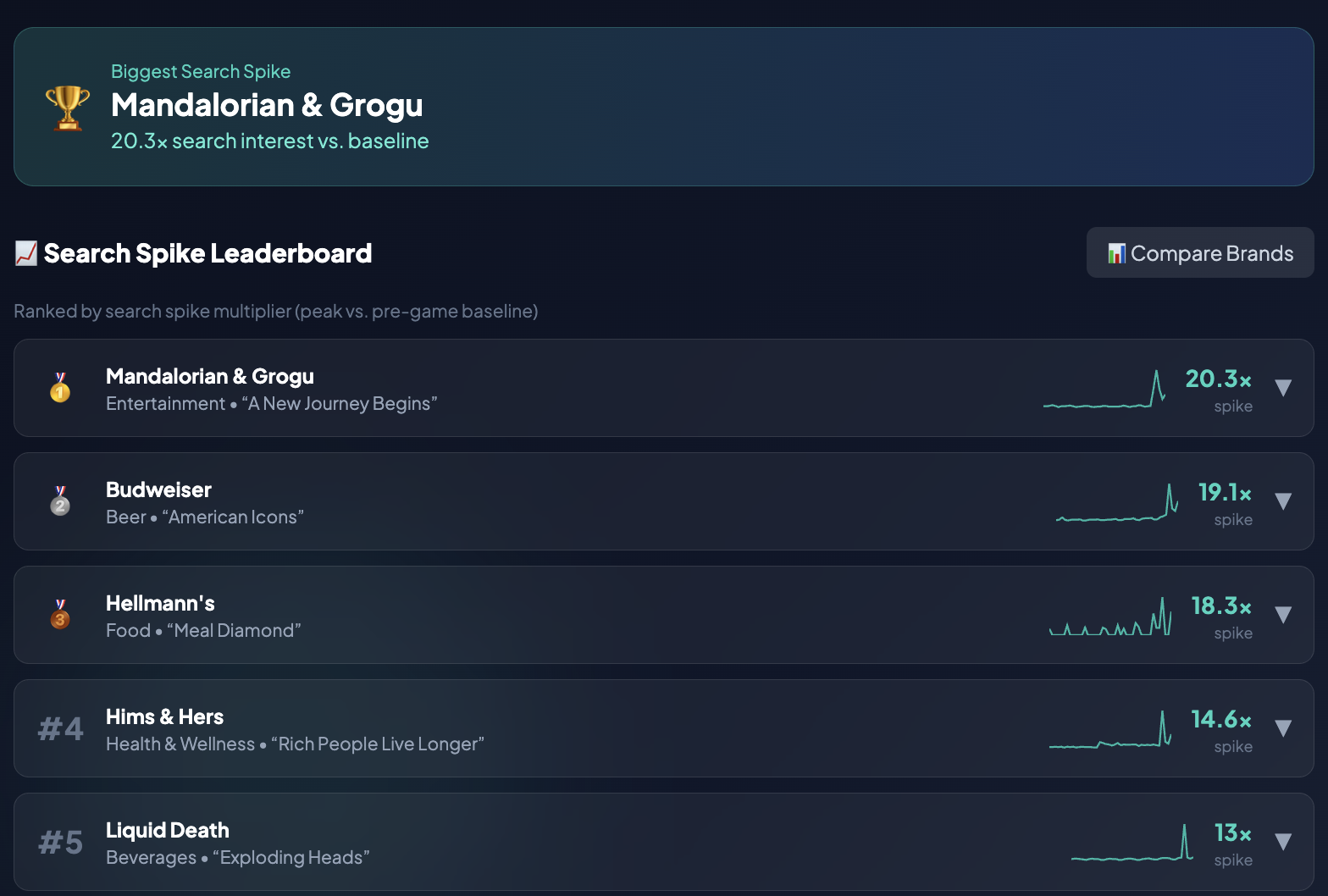The height and width of the screenshot is (896, 1328).
Task: Click the #5 rank label
Action: (x=60, y=842)
